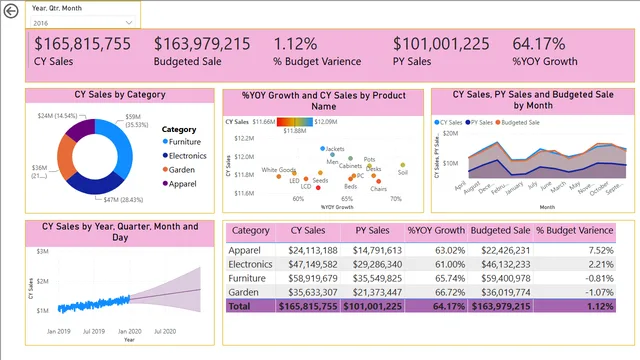Click the Budgeted Sale legend item

517,122
